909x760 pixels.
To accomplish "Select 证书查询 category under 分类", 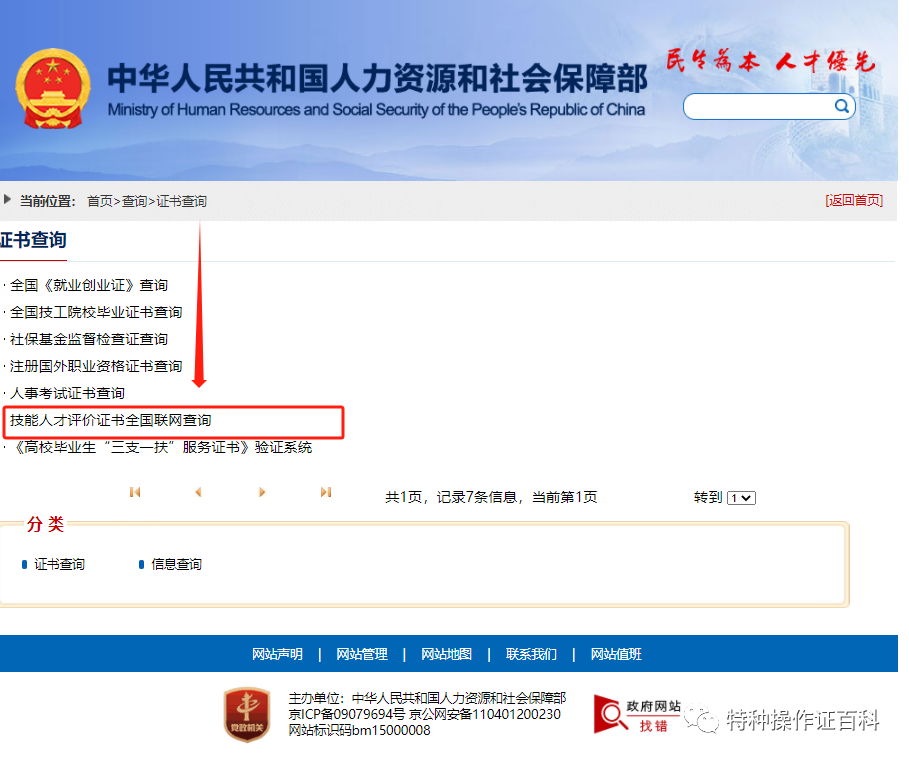I will coord(59,565).
